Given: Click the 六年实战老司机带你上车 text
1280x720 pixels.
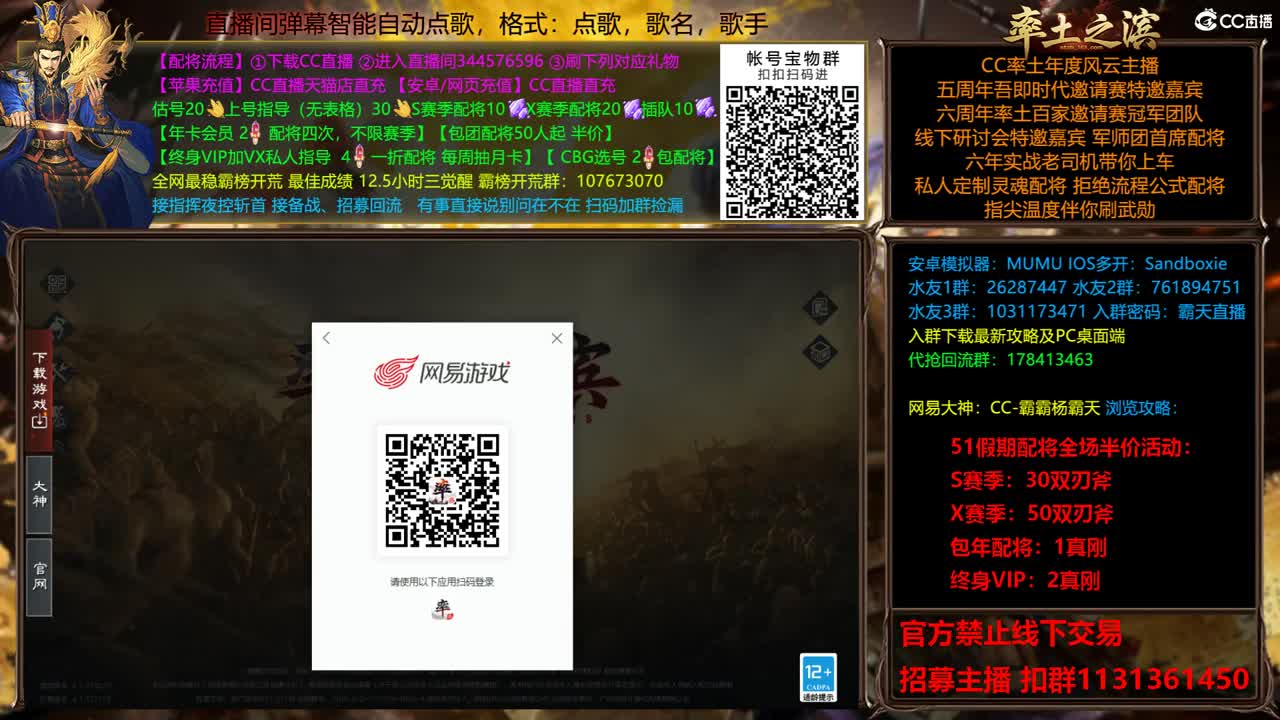Looking at the screenshot, I should pyautogui.click(x=1069, y=162).
